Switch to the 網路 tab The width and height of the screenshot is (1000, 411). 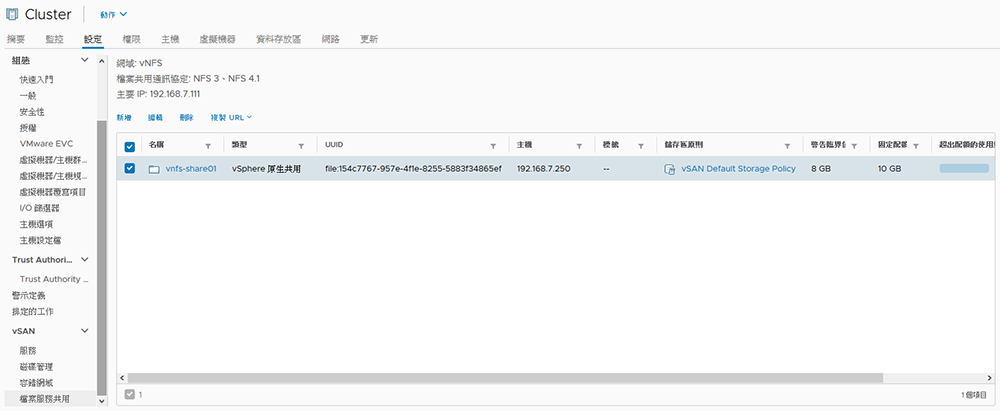coord(331,39)
